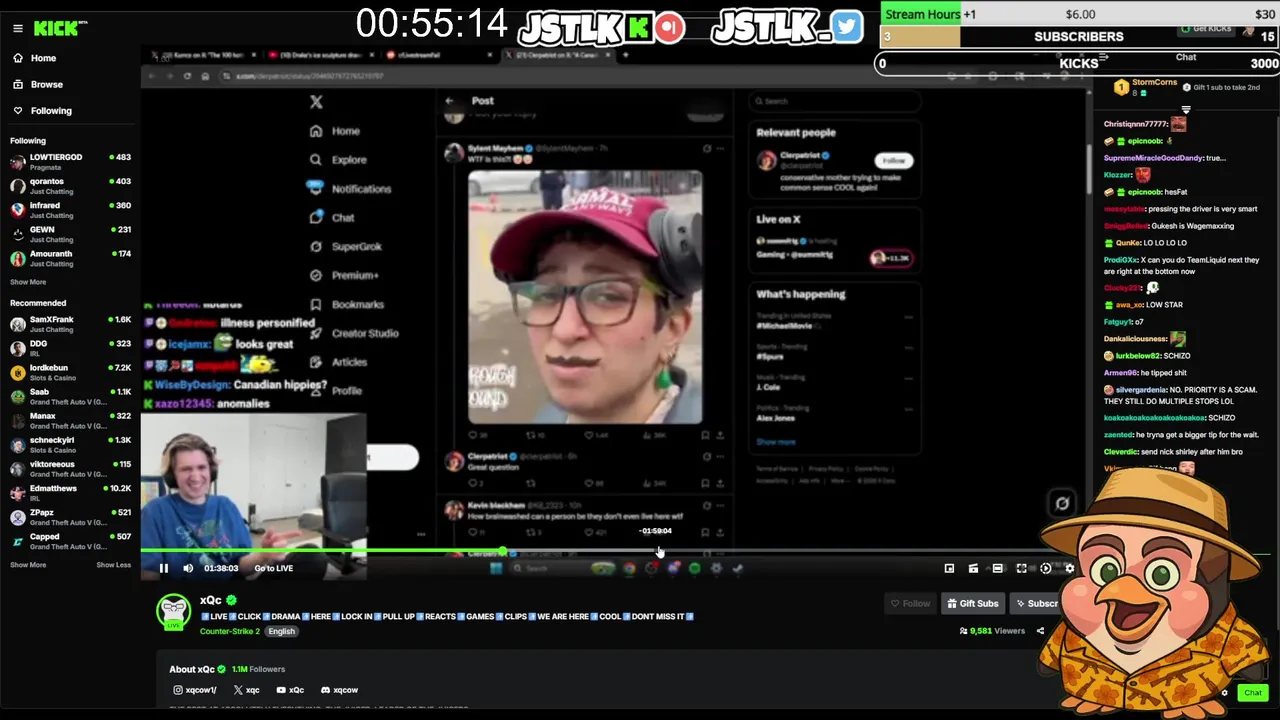Viewport: 1280px width, 720px height.
Task: Click the English language tag
Action: [x=281, y=631]
